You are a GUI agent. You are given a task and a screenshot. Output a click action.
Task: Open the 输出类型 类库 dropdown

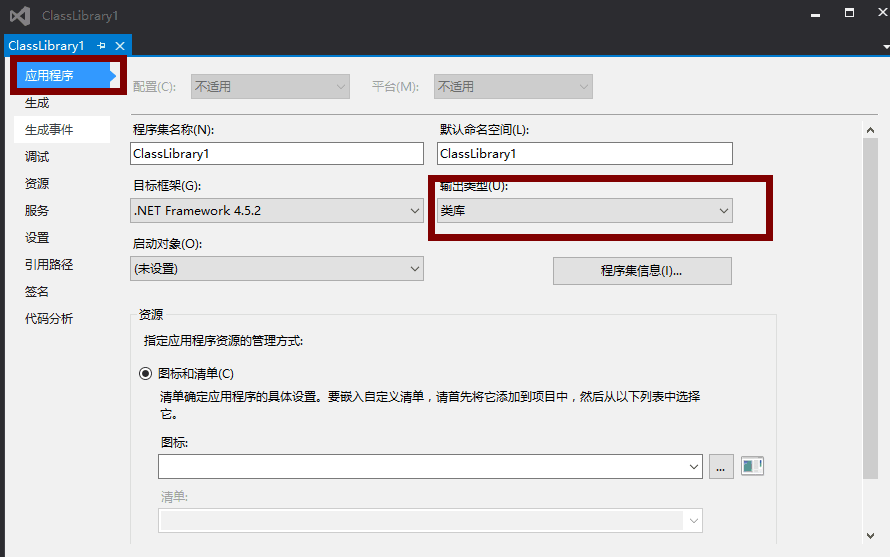pyautogui.click(x=585, y=211)
